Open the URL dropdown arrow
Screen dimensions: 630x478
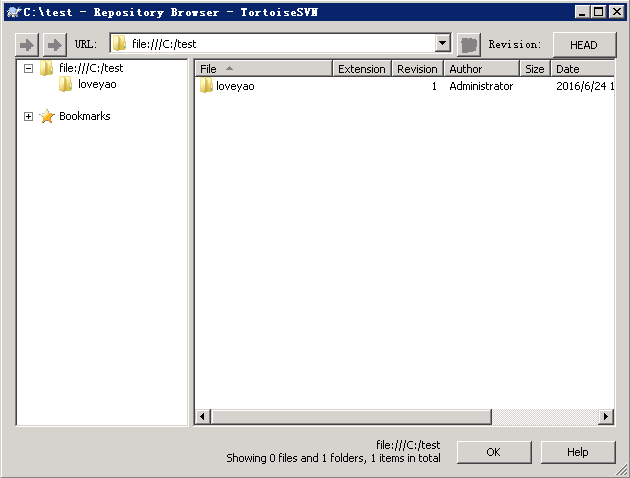(x=442, y=43)
